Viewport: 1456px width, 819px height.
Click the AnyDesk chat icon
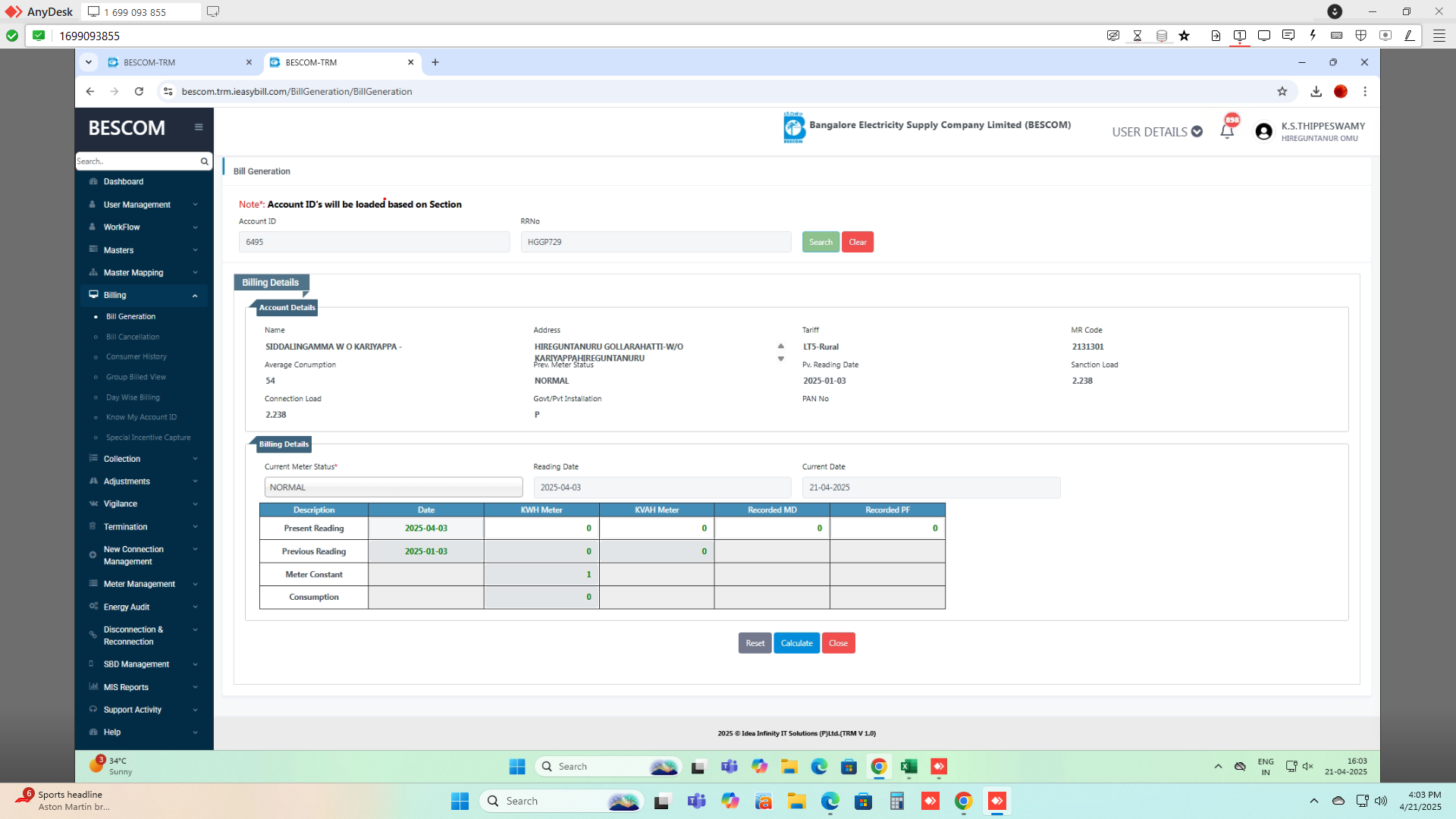pos(1288,36)
